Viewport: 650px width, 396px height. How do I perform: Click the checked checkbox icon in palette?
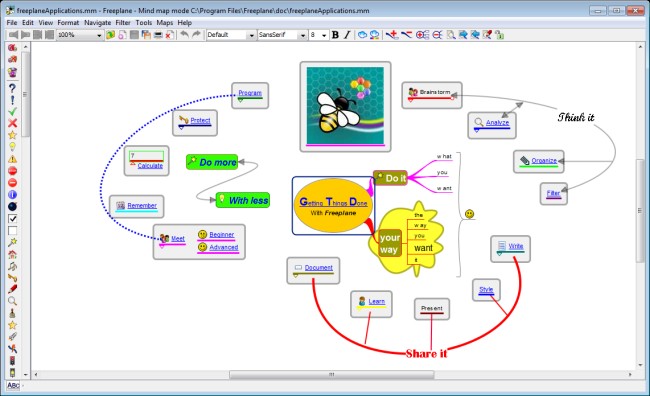(x=12, y=219)
